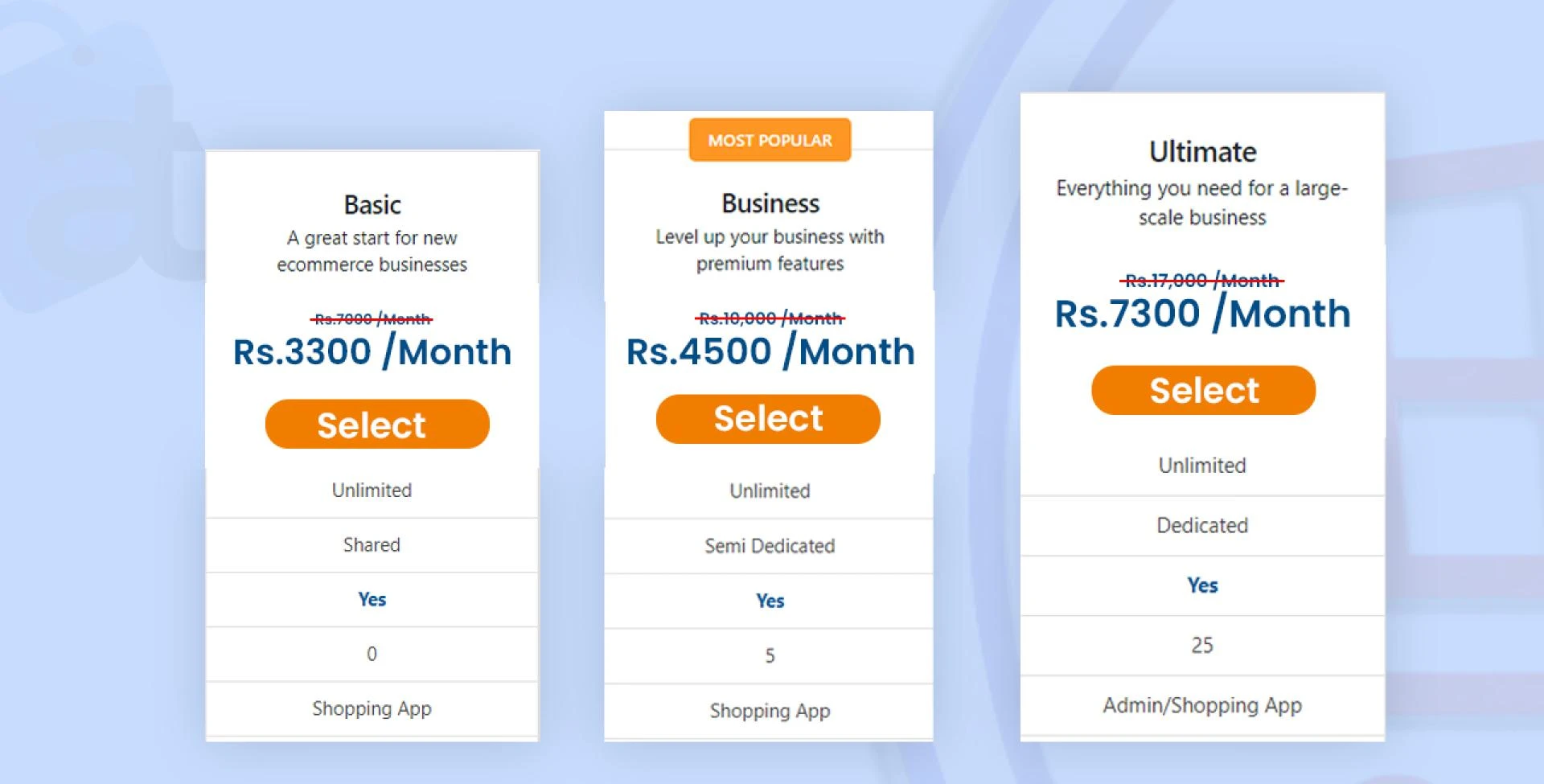
Task: Click the MOST POPULAR badge
Action: pos(770,140)
